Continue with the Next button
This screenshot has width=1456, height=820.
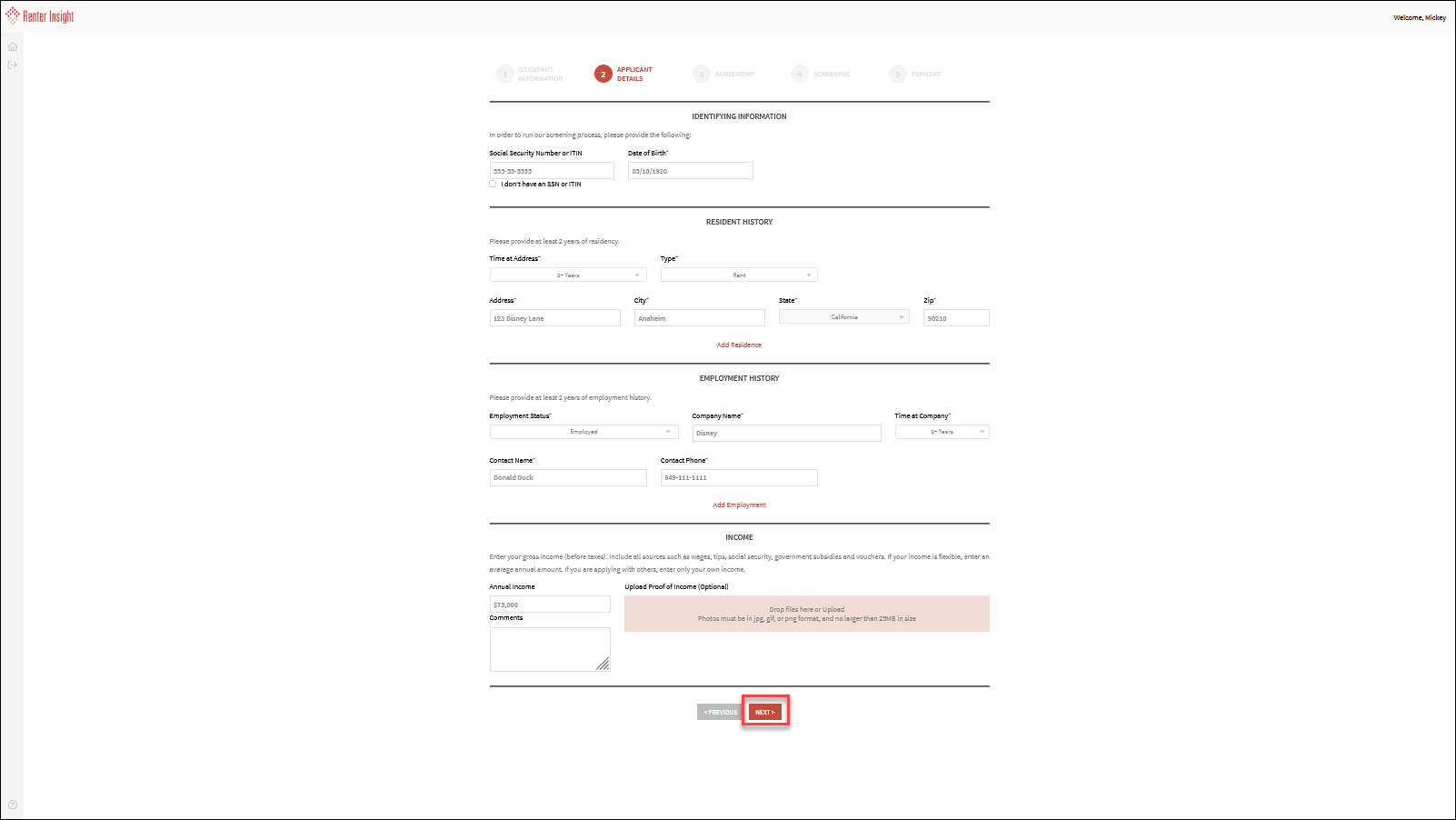click(x=765, y=712)
